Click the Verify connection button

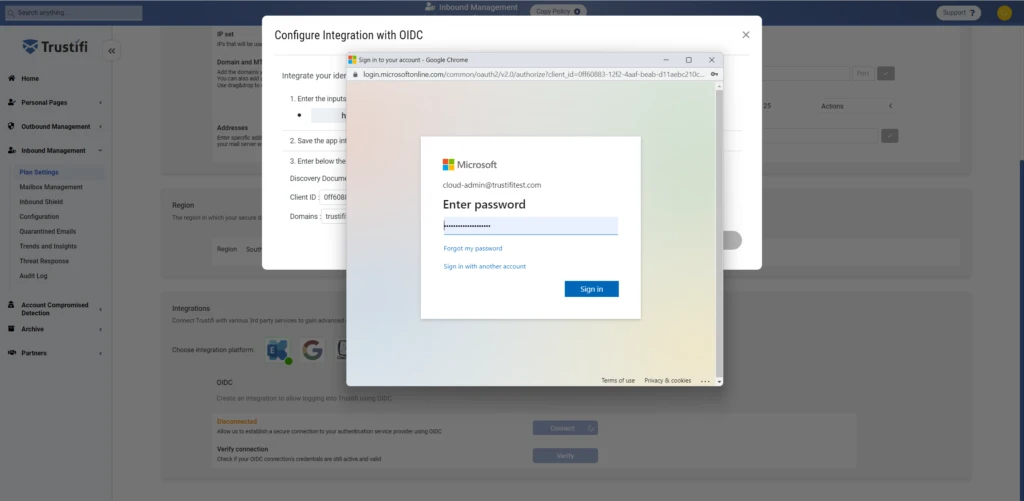pos(565,456)
